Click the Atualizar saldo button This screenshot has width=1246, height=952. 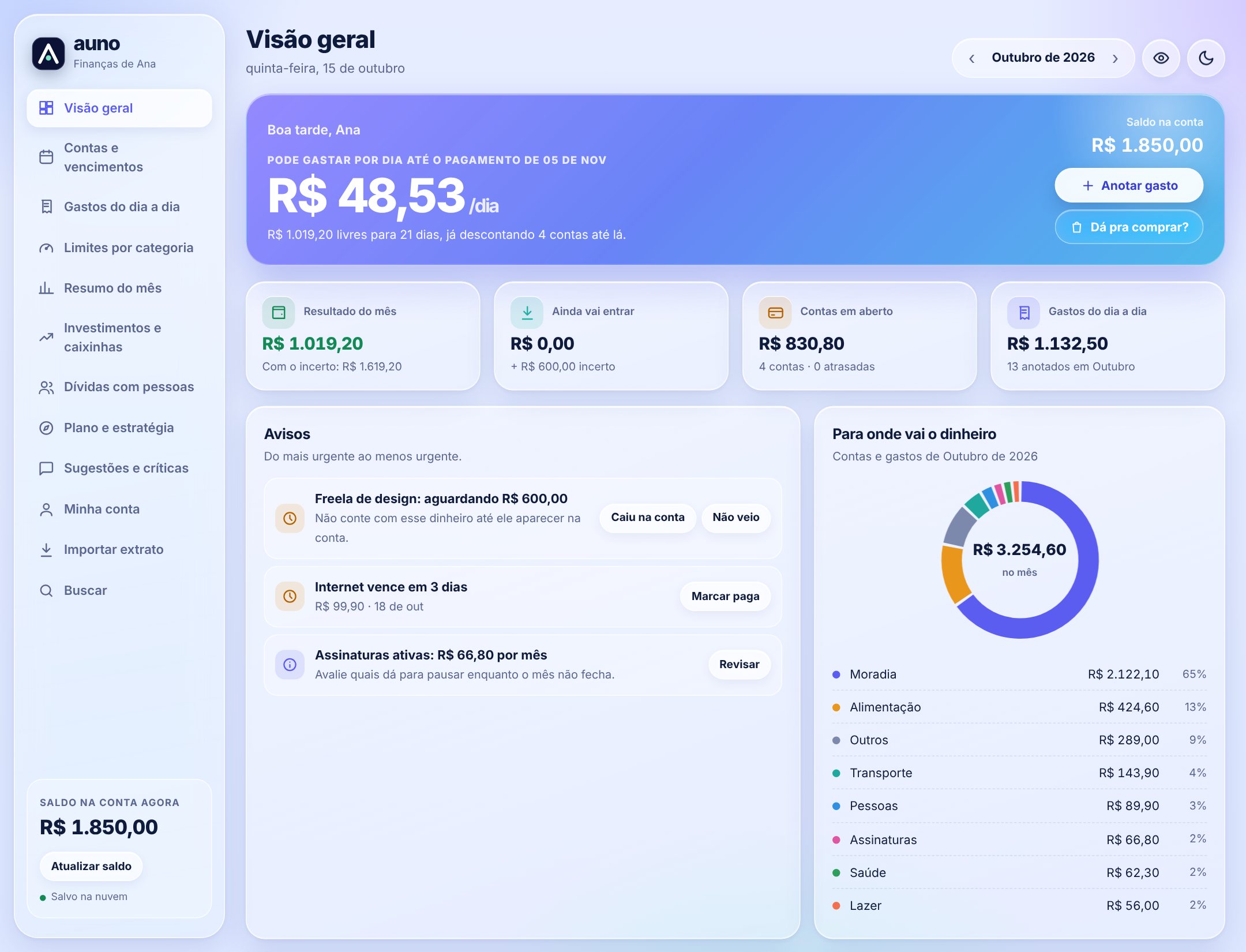[91, 866]
